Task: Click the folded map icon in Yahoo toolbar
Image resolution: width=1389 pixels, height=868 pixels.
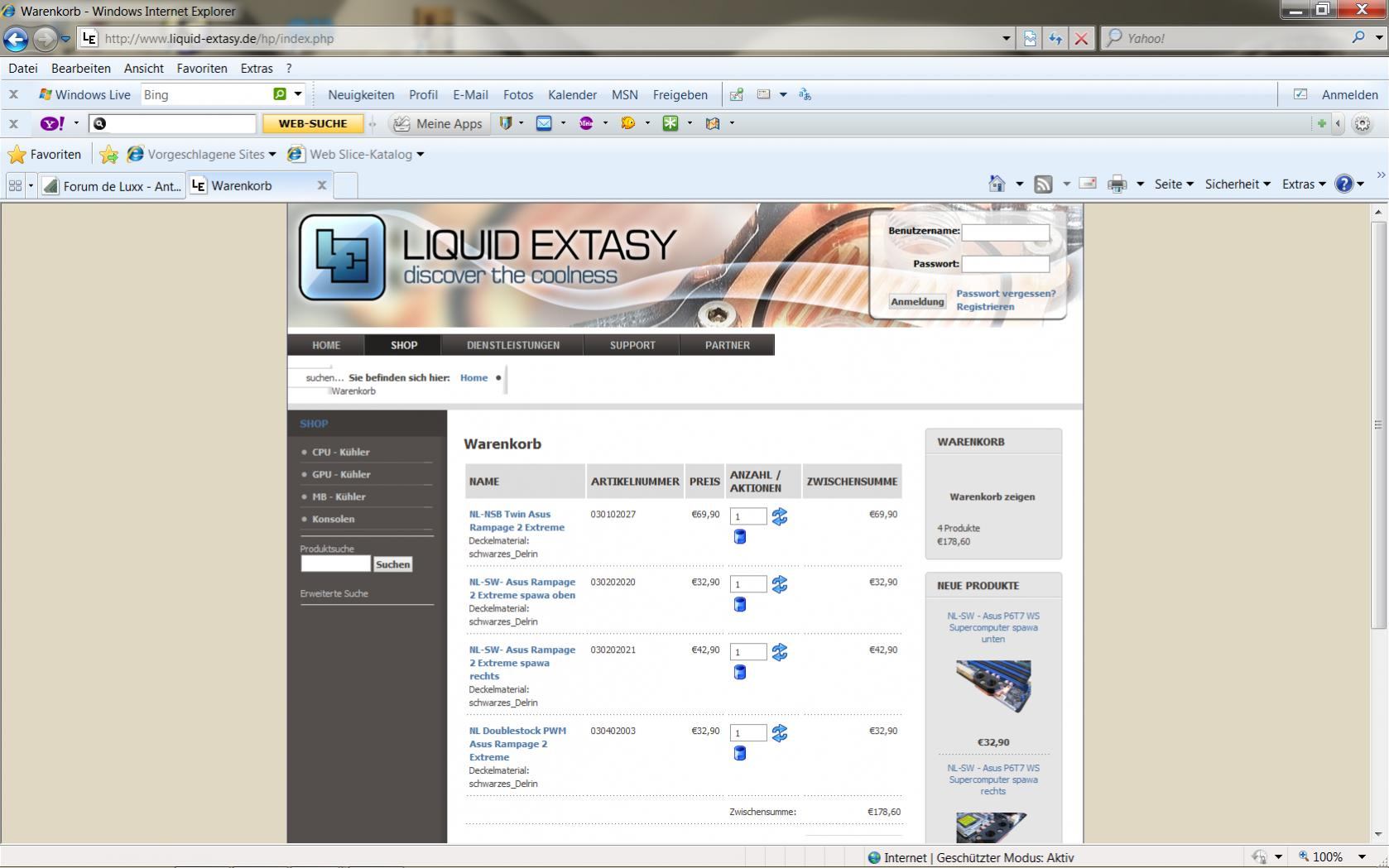Action: (713, 123)
